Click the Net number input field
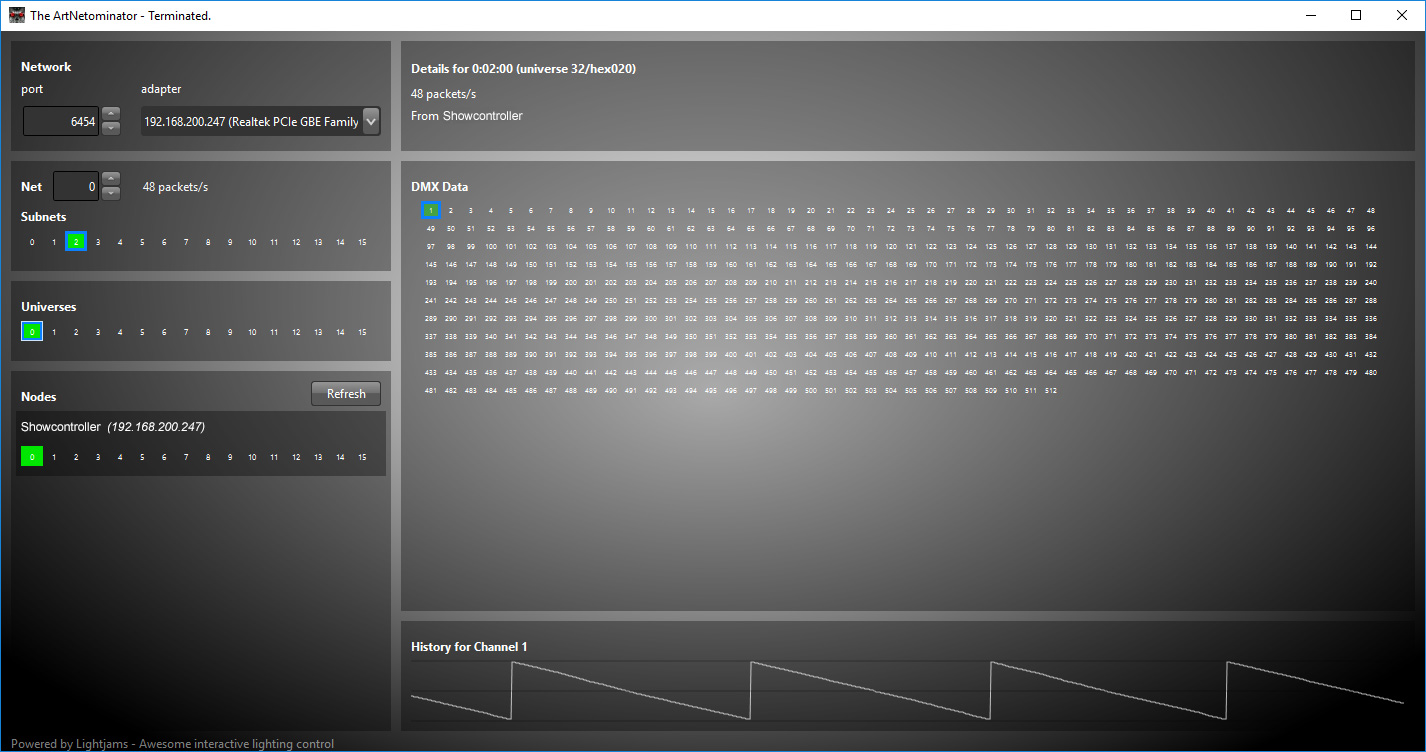Viewport: 1426px width, 752px height. tap(76, 186)
